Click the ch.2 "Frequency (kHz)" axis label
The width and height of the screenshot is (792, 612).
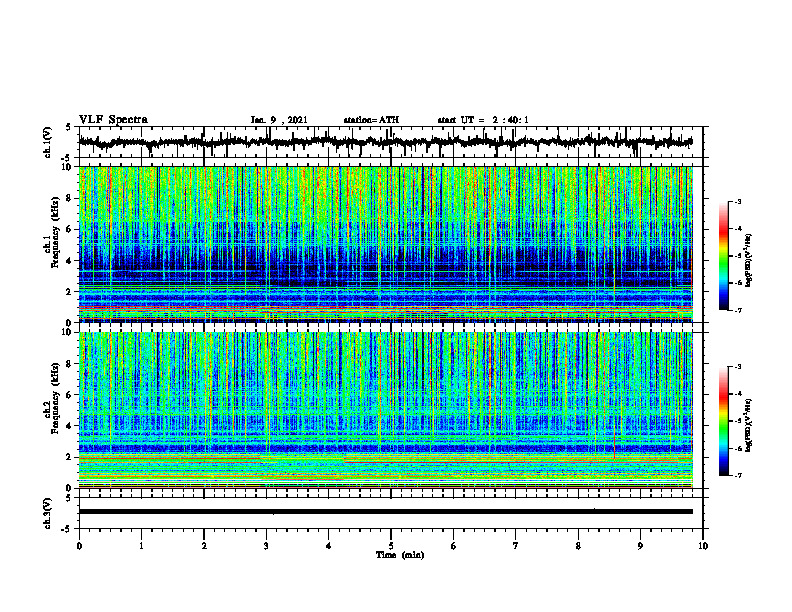55,398
